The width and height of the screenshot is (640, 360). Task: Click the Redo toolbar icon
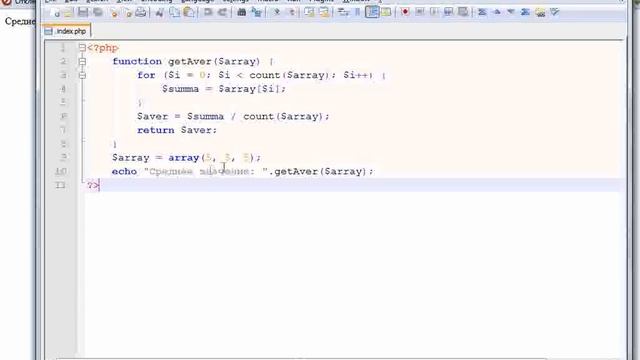coord(222,12)
